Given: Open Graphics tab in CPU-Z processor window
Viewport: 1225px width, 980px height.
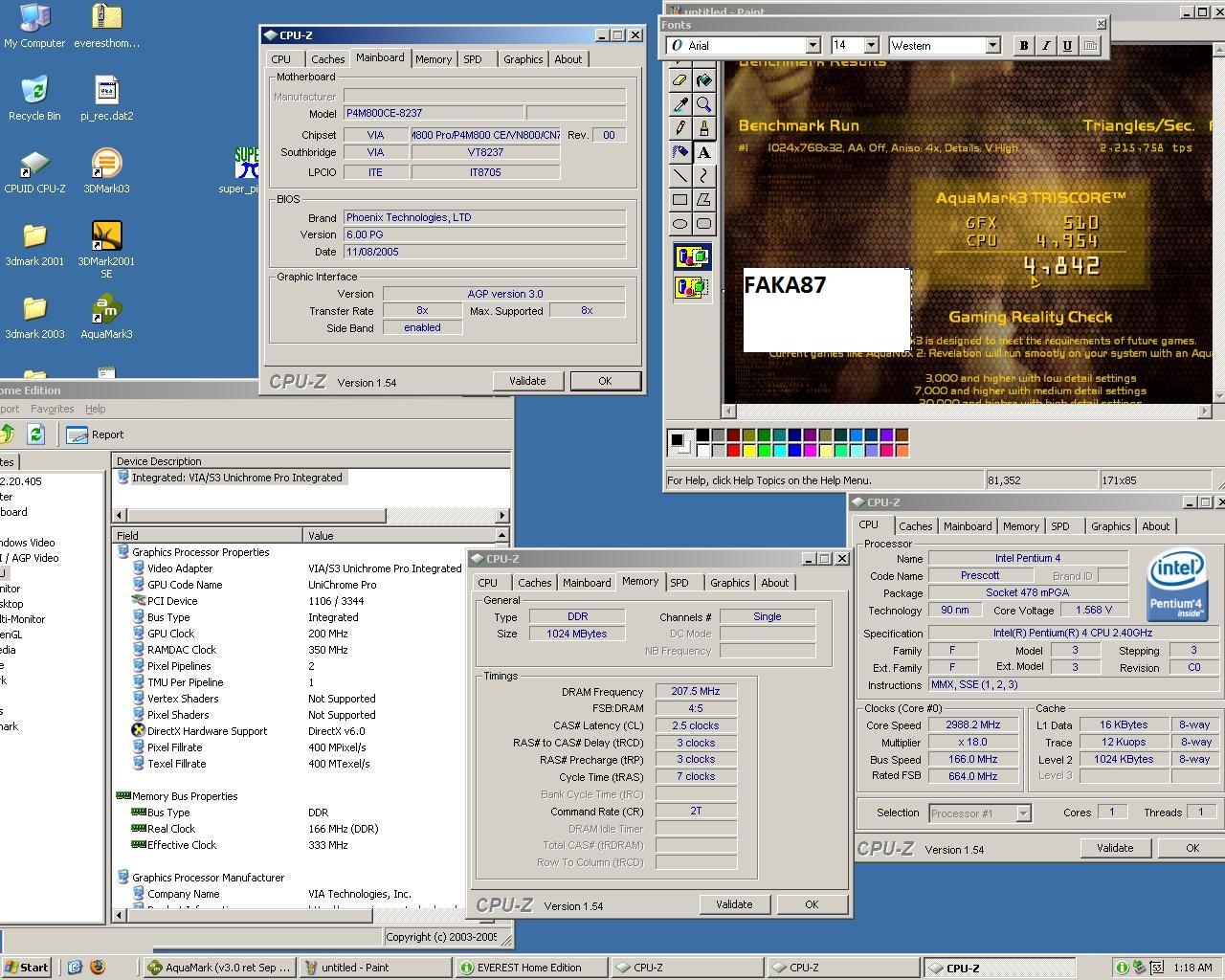Looking at the screenshot, I should 1110,526.
